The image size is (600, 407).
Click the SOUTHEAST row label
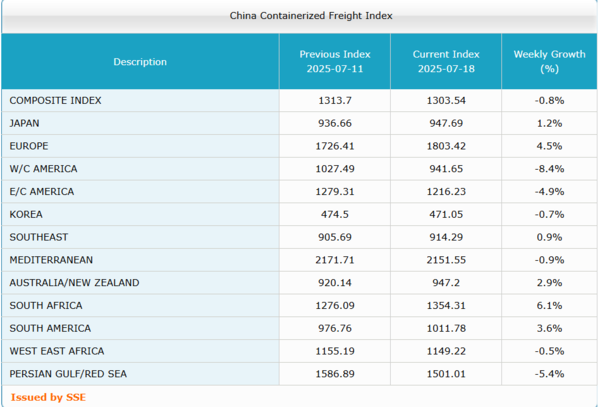coord(38,237)
